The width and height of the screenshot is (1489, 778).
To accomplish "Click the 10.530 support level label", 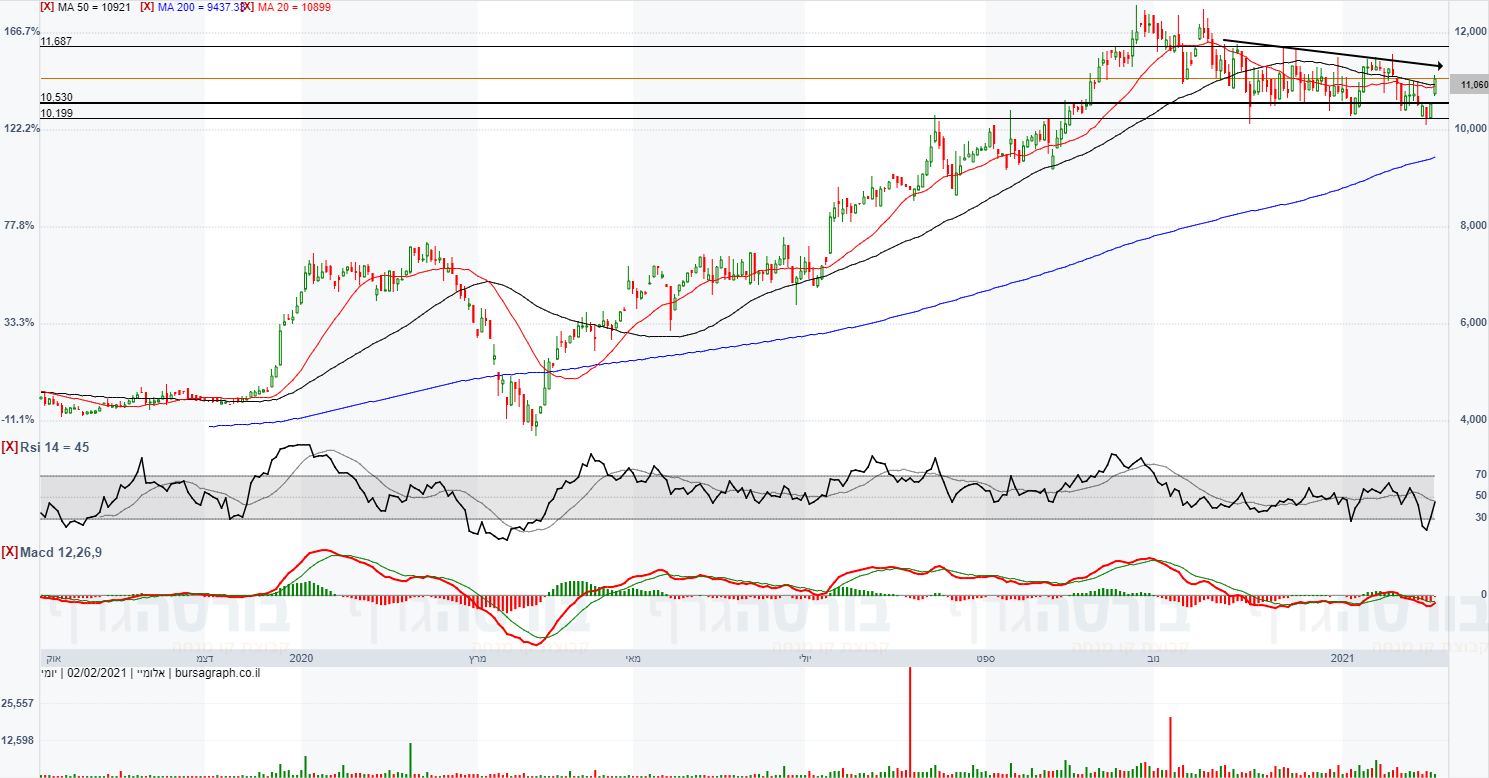I will pos(56,97).
